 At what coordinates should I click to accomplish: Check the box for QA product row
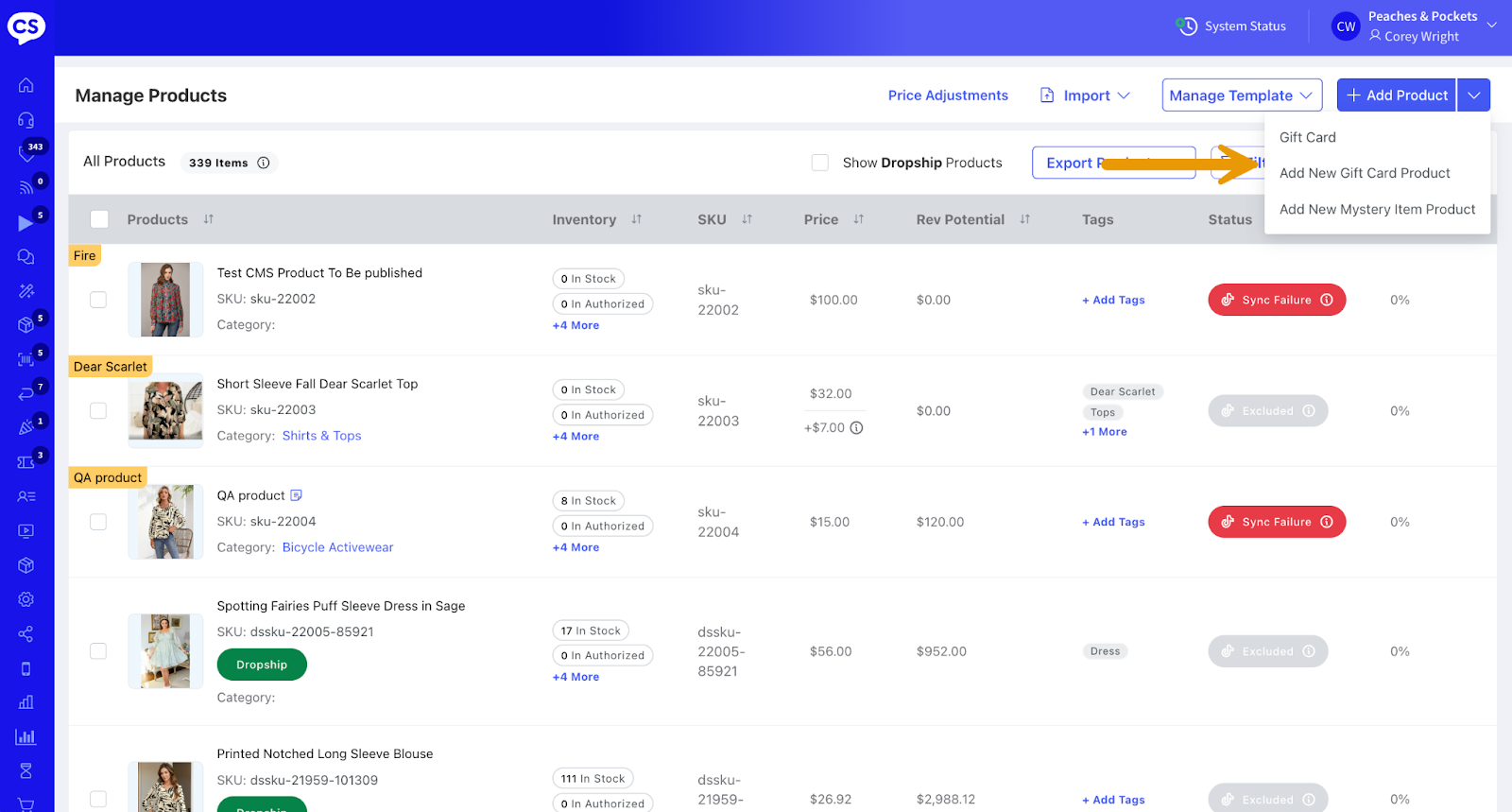coord(98,522)
